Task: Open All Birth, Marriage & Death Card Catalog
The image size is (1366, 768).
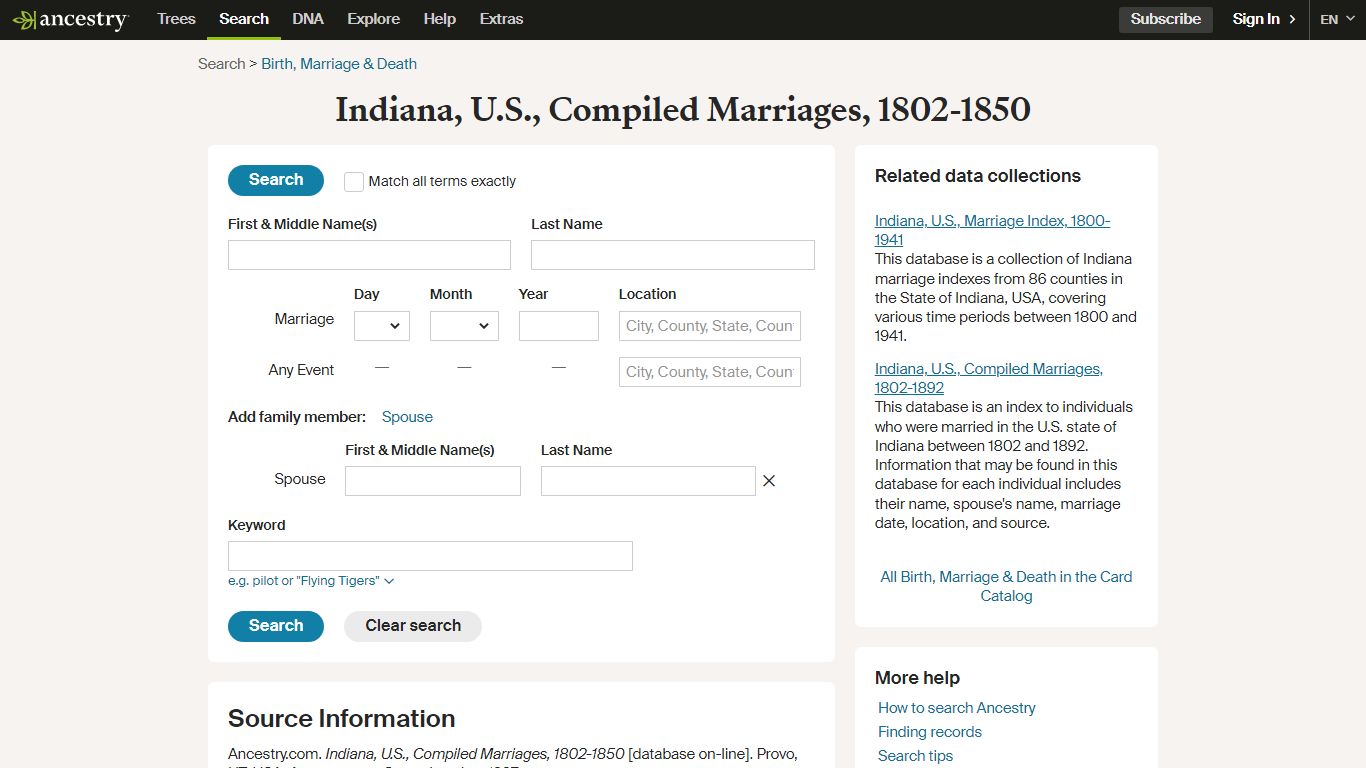Action: coord(1006,586)
